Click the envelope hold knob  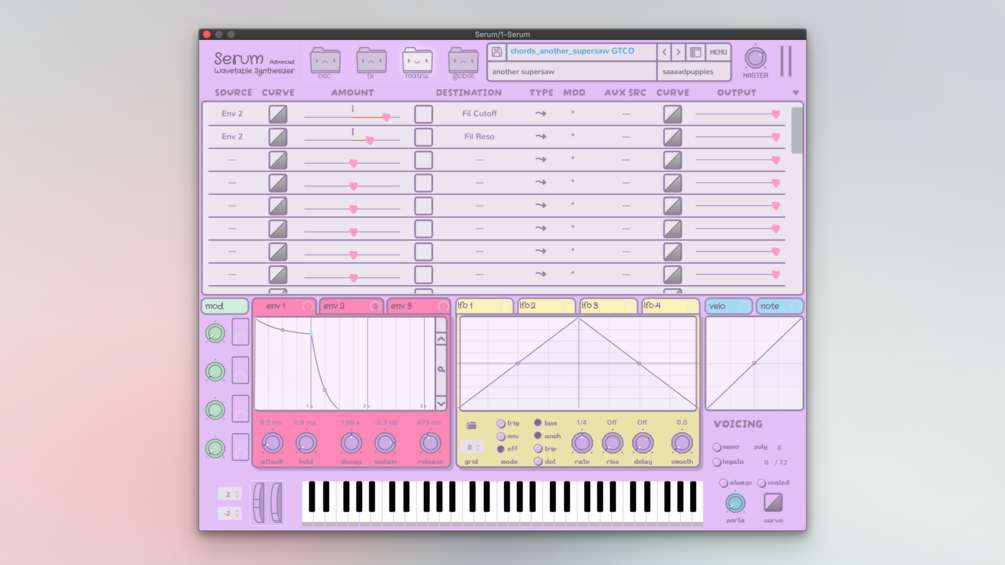[x=306, y=443]
